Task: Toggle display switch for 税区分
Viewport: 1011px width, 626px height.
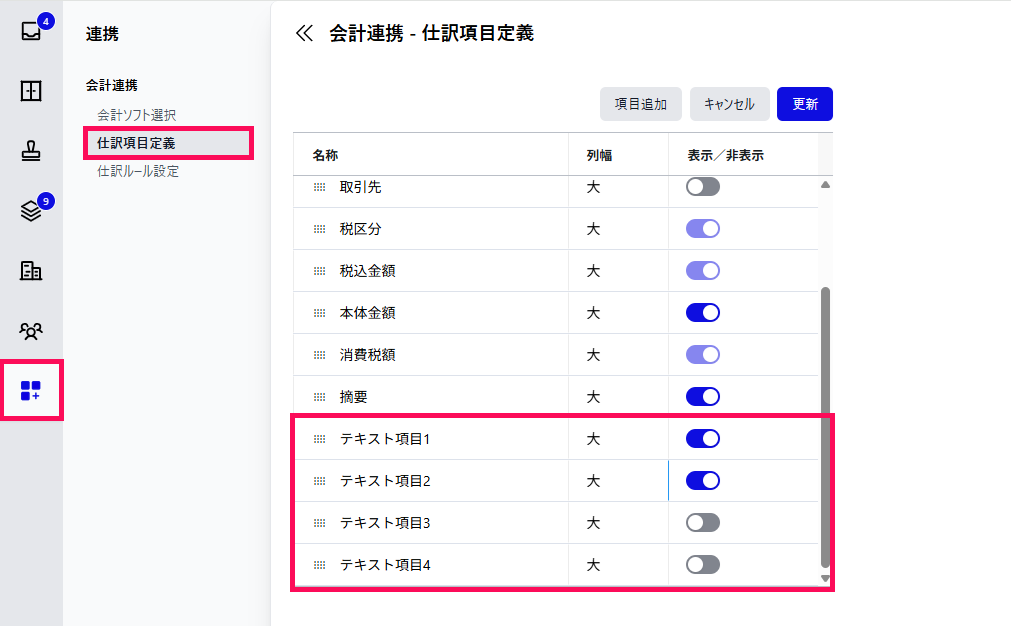Action: 703,229
